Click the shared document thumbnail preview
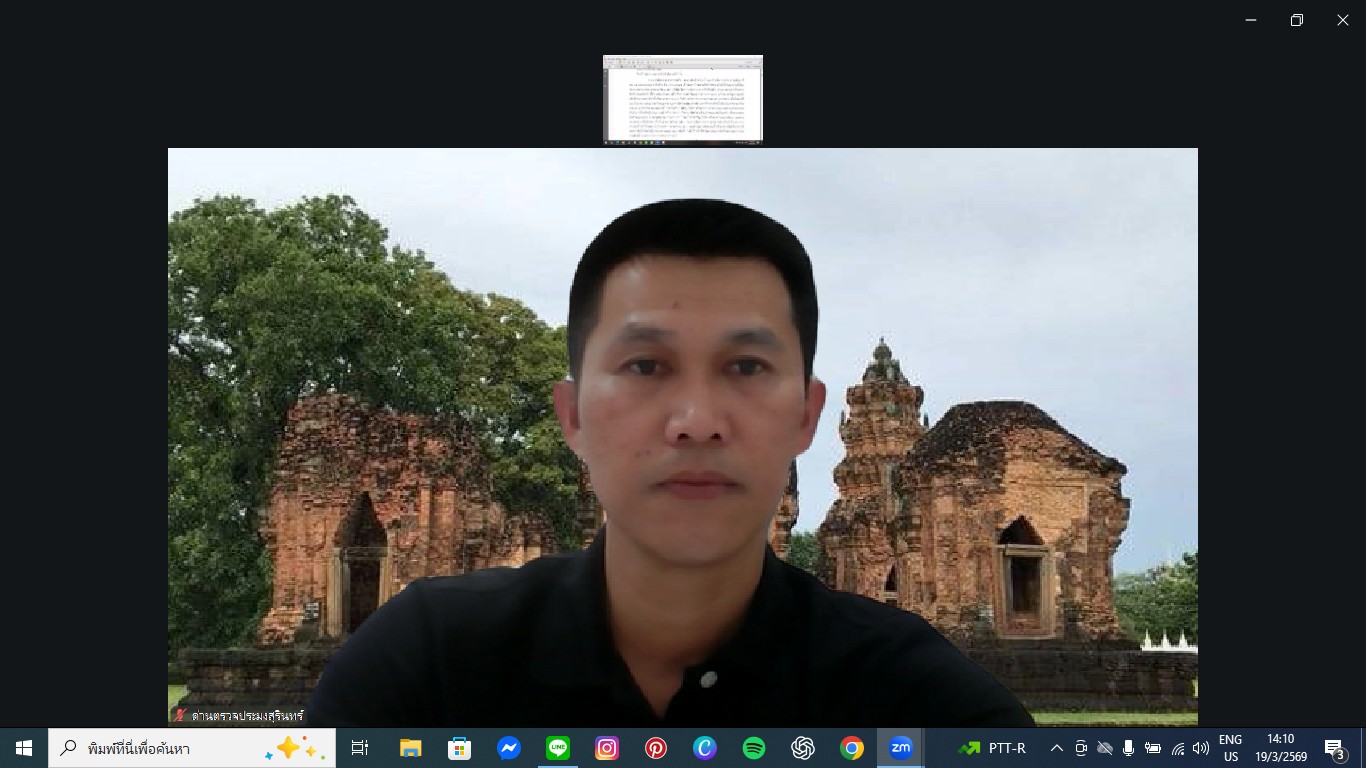 [682, 98]
